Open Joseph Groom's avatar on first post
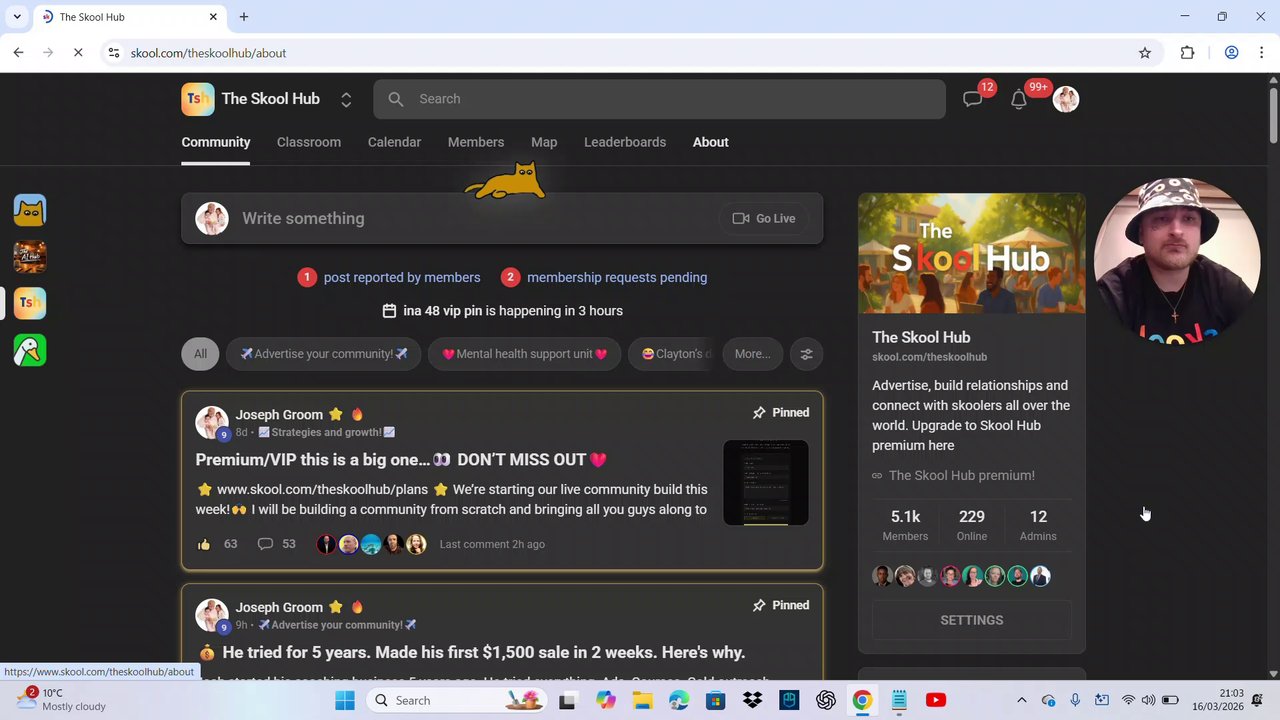Image resolution: width=1280 pixels, height=720 pixels. [x=212, y=422]
